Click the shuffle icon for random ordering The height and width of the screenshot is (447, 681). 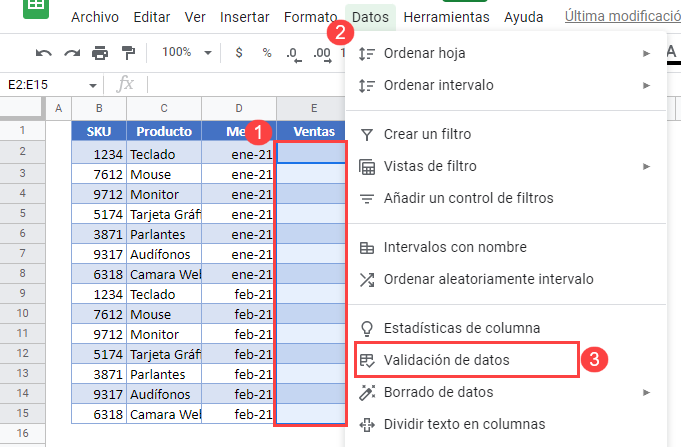pos(367,280)
